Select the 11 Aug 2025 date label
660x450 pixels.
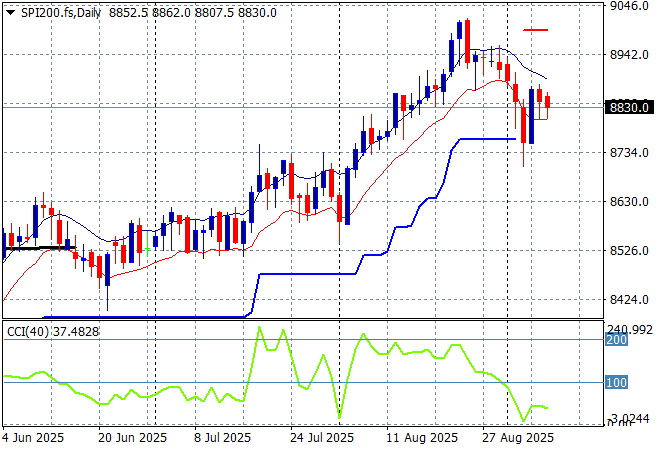point(422,438)
